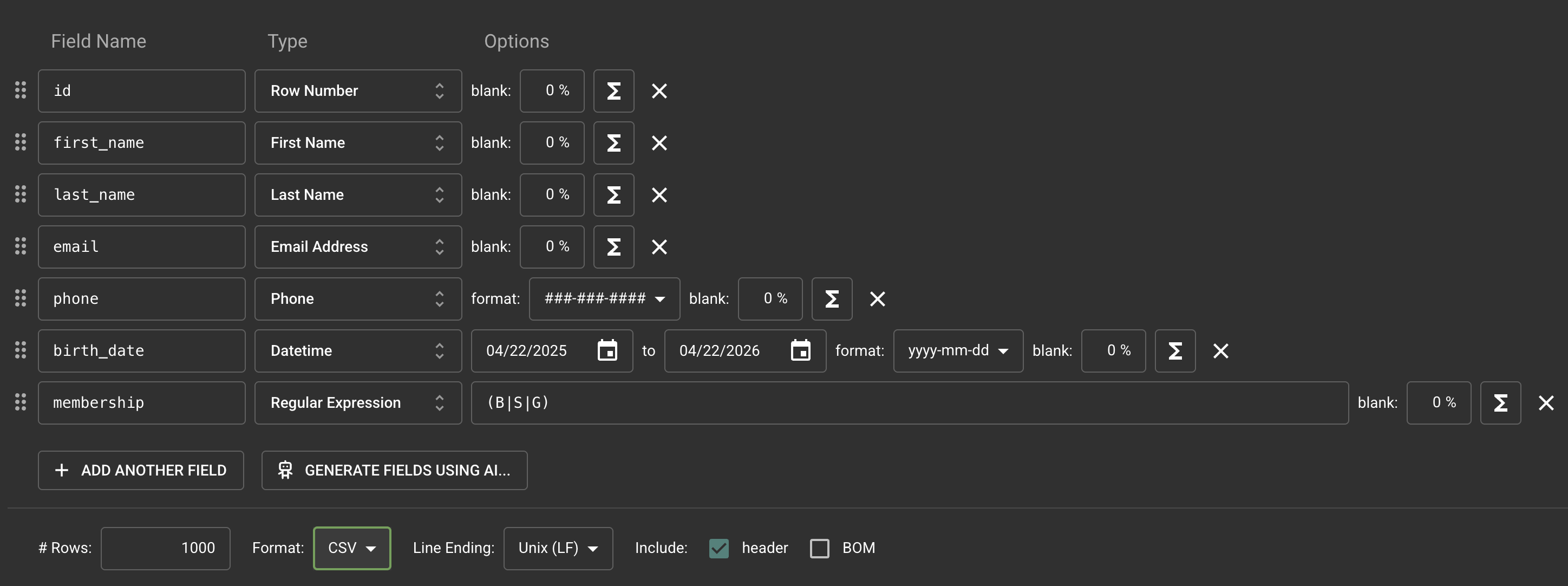Delete the first_name field row
This screenshot has width=1568, height=586.
[x=659, y=142]
